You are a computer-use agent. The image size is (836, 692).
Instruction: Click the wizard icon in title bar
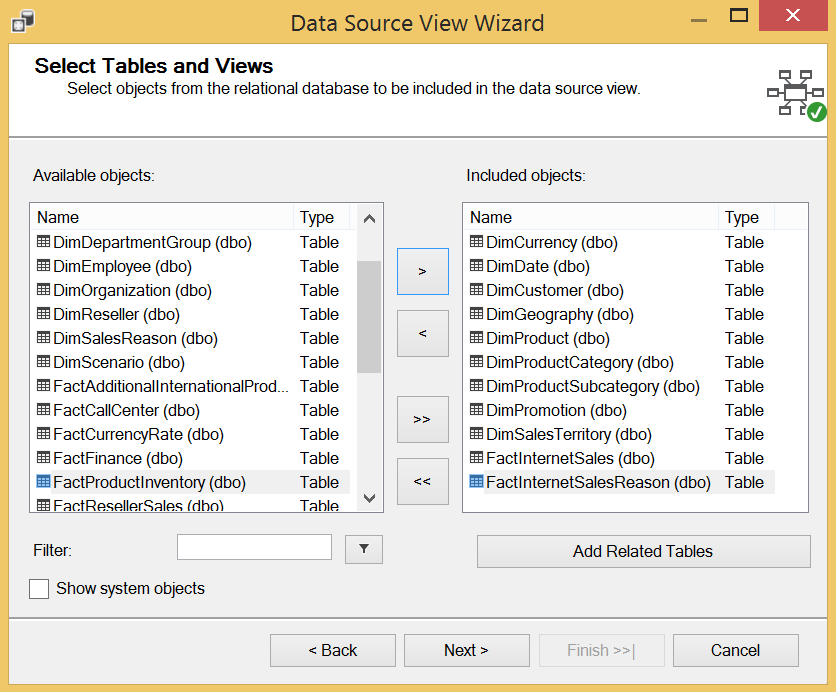pyautogui.click(x=24, y=21)
